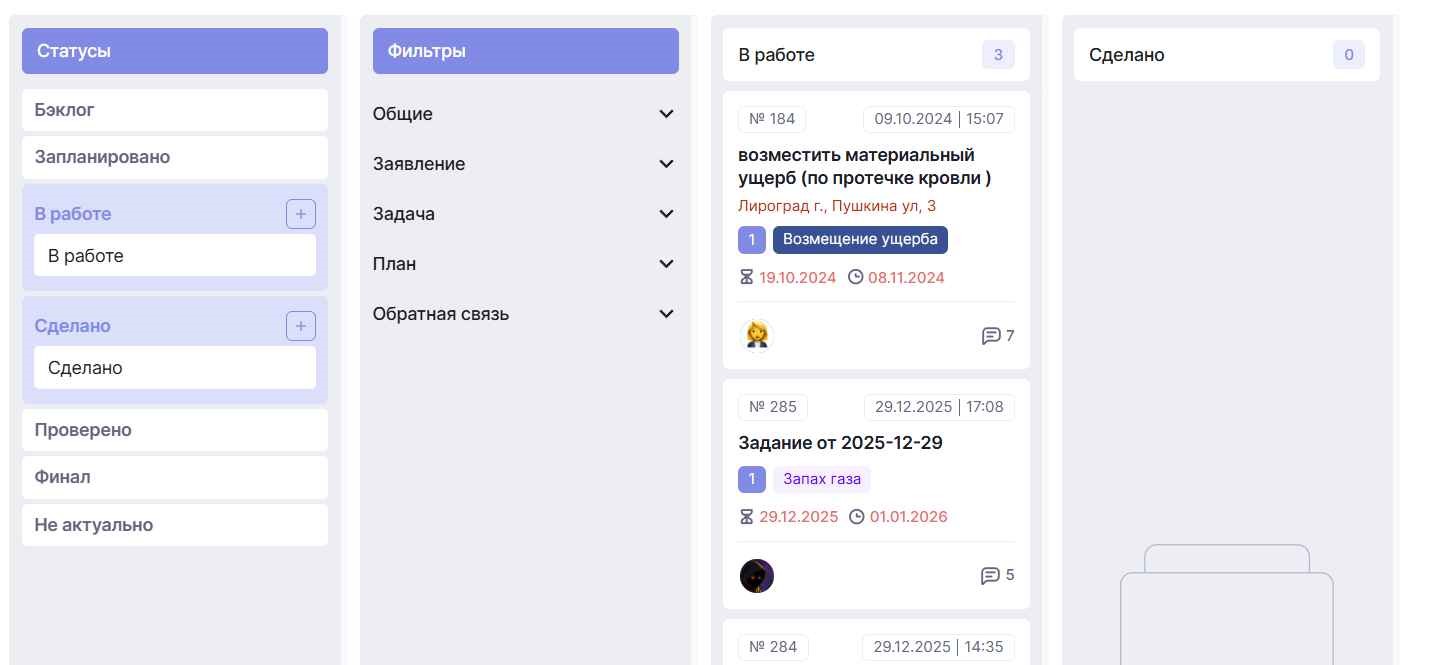This screenshot has width=1431, height=665.
Task: Click the hourglass deadline icon on card №184
Action: (747, 277)
